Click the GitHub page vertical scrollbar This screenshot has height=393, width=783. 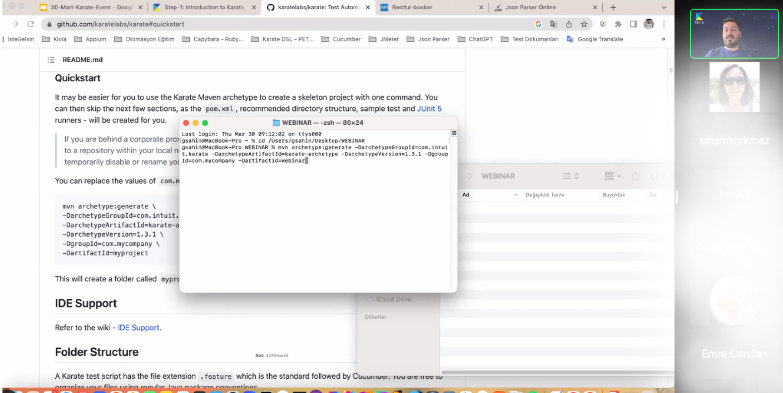[x=671, y=70]
